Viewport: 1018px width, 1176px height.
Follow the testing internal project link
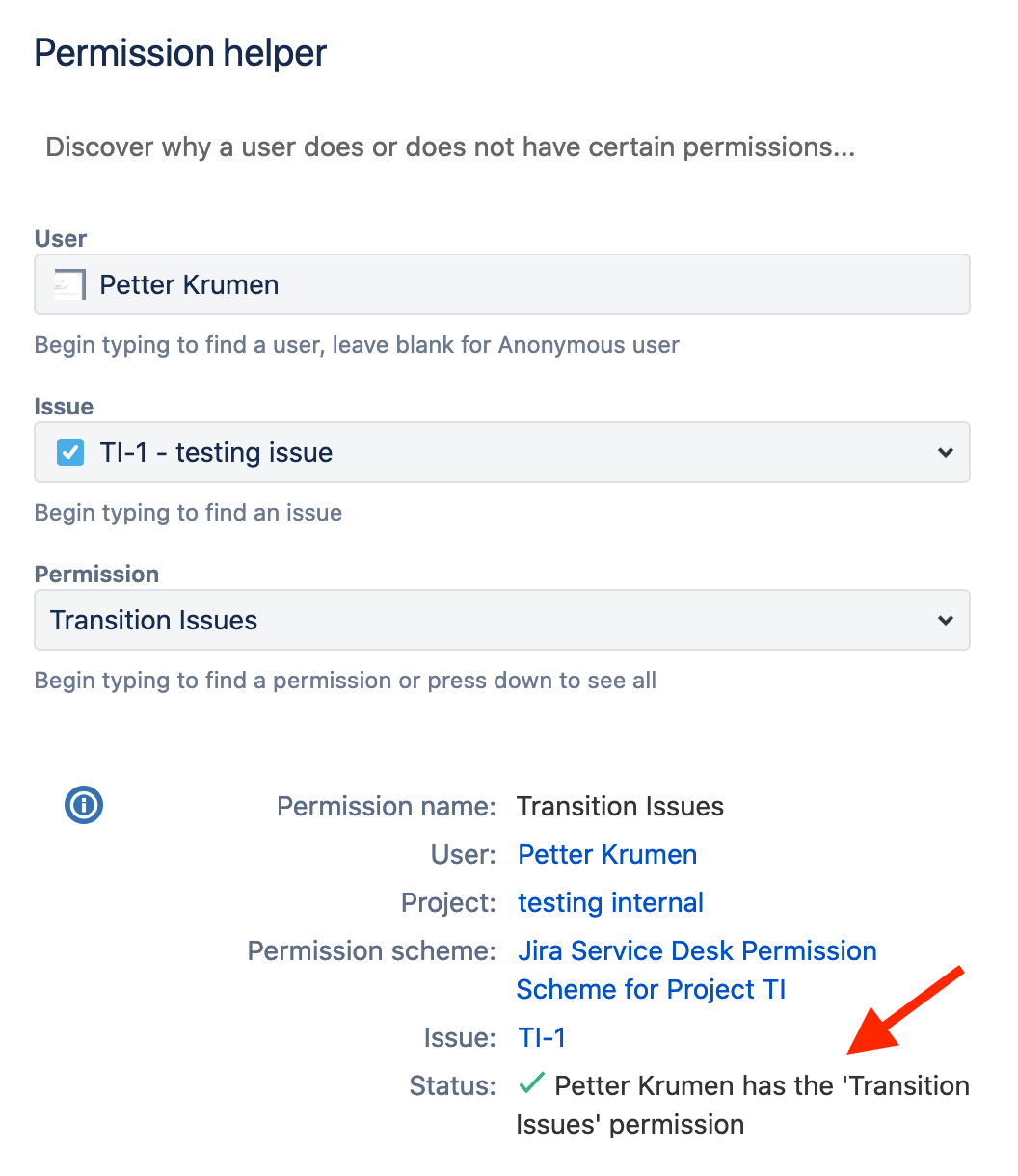click(609, 902)
